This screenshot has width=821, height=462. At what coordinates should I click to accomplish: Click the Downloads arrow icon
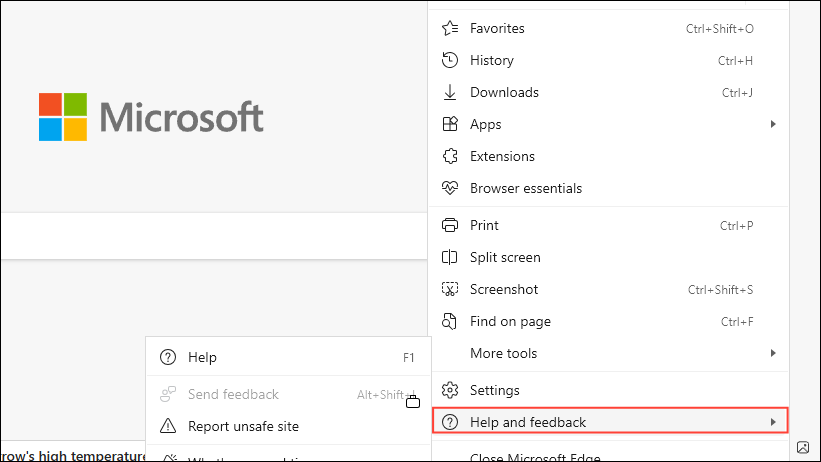coord(450,93)
